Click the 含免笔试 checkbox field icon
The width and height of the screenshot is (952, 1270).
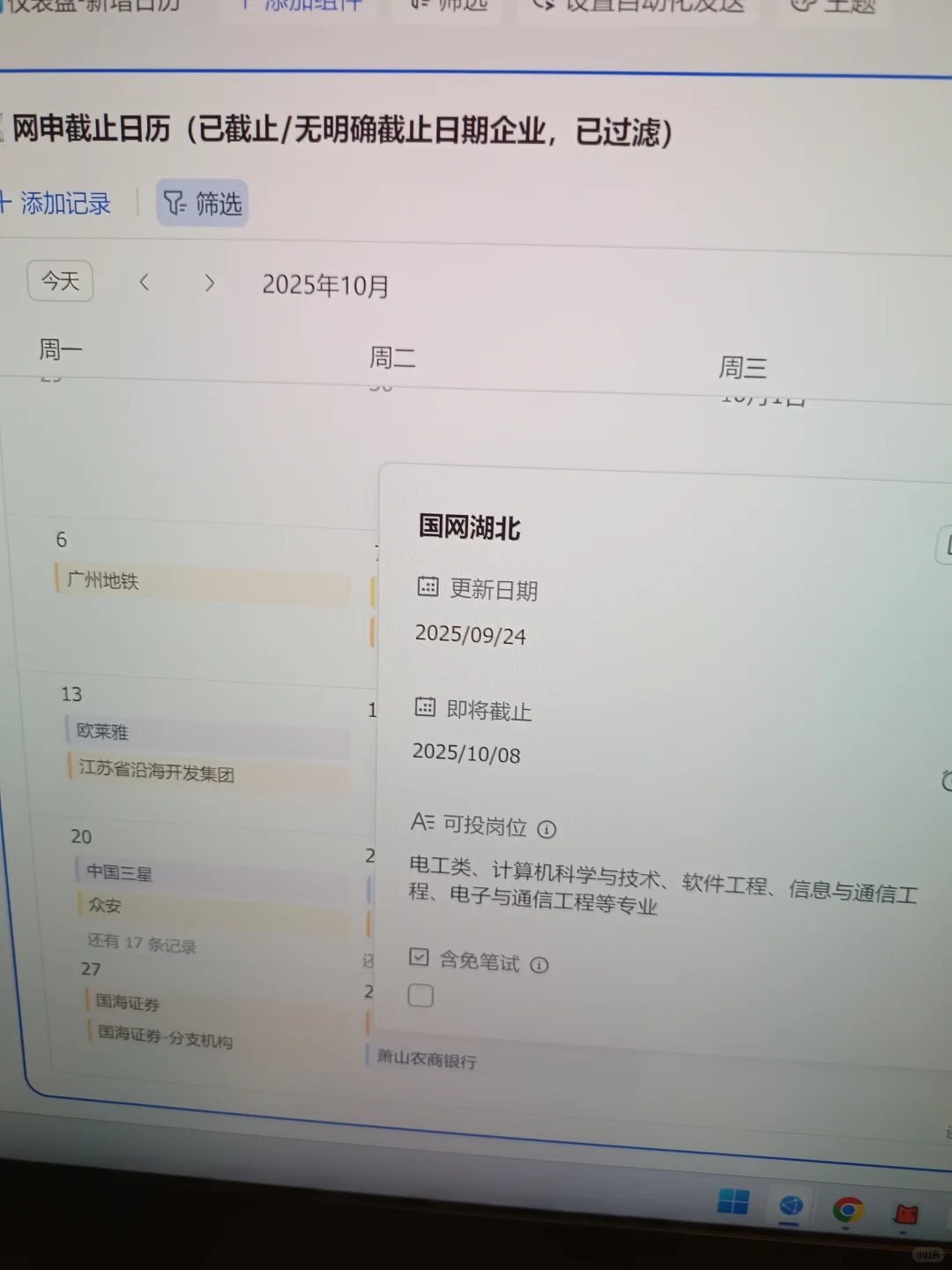(420, 957)
